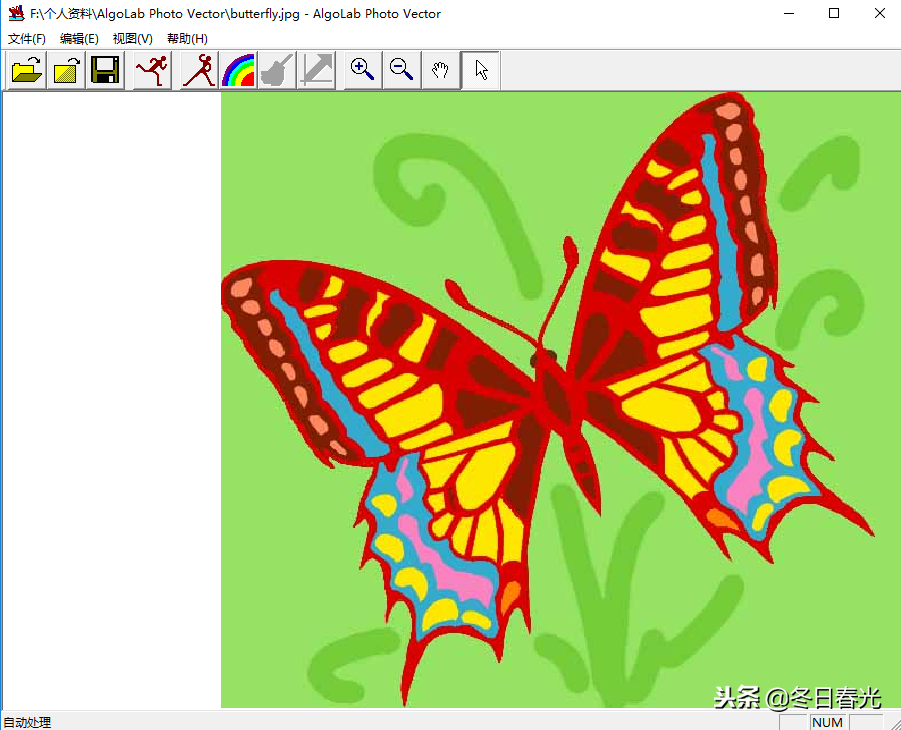Select the hand pan tool
901x730 pixels.
click(x=441, y=70)
